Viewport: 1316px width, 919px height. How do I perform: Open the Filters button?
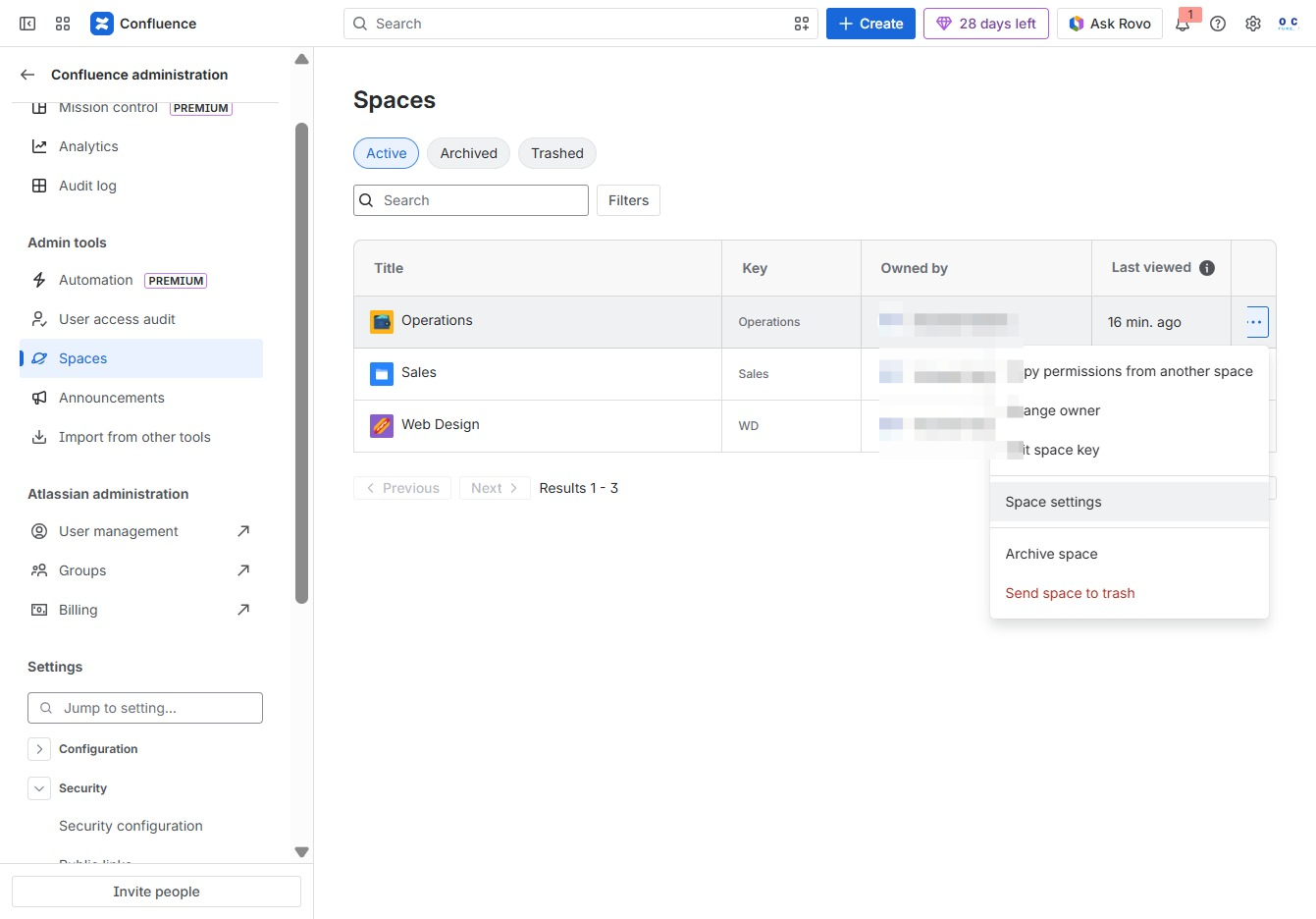point(628,200)
